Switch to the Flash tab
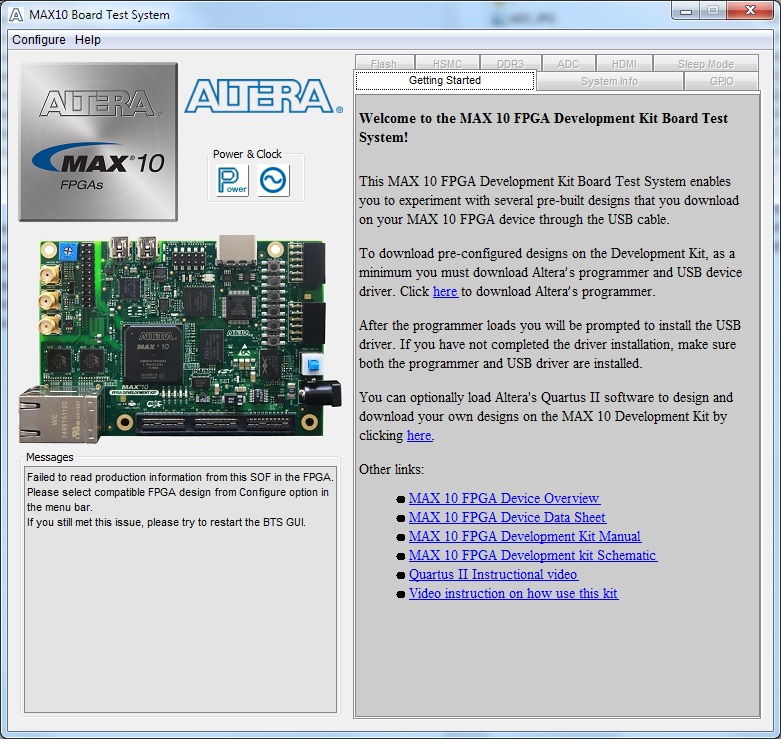781x739 pixels. tap(384, 64)
